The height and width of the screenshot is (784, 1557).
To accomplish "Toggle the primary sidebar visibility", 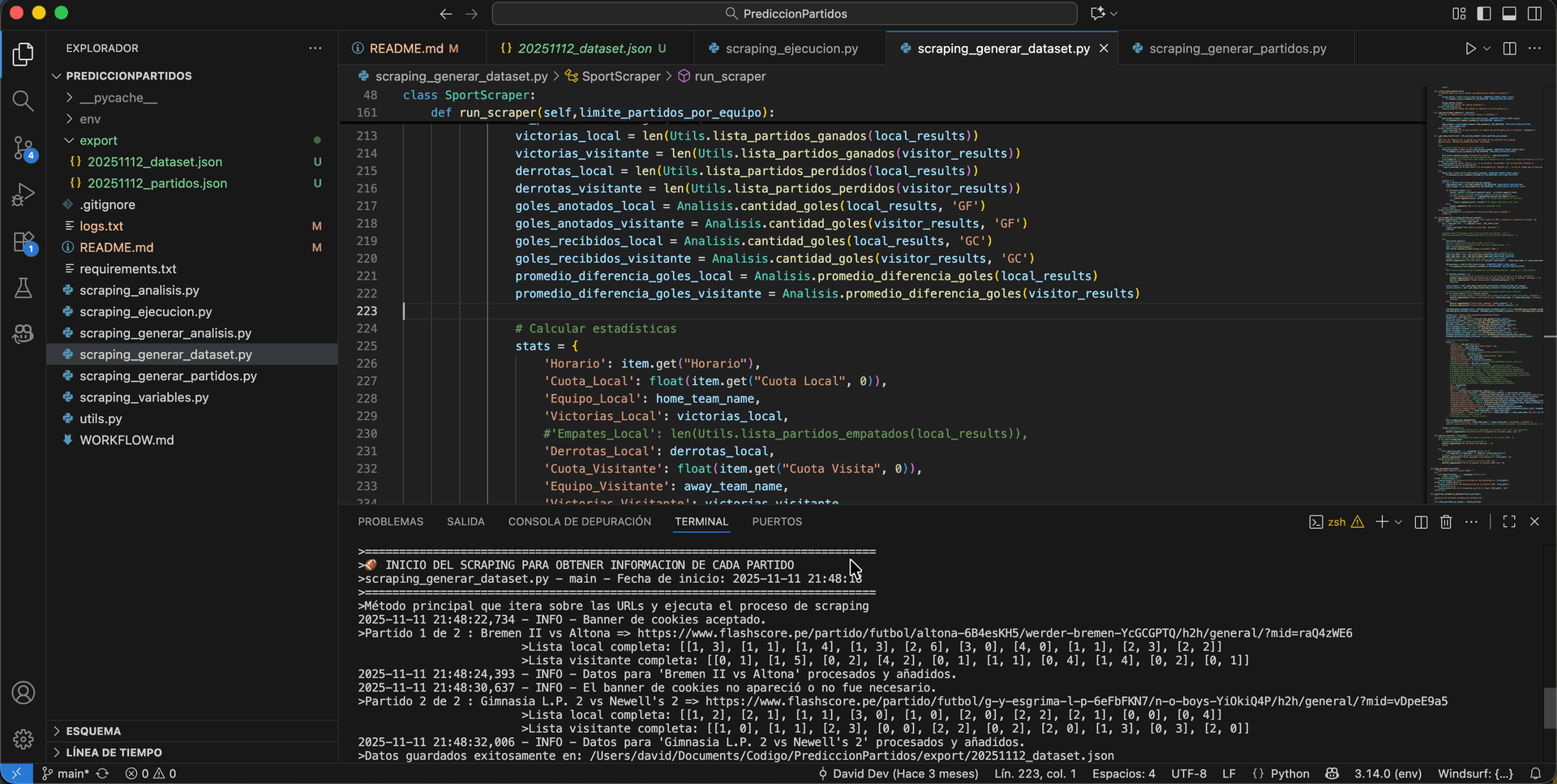I will pyautogui.click(x=1484, y=14).
